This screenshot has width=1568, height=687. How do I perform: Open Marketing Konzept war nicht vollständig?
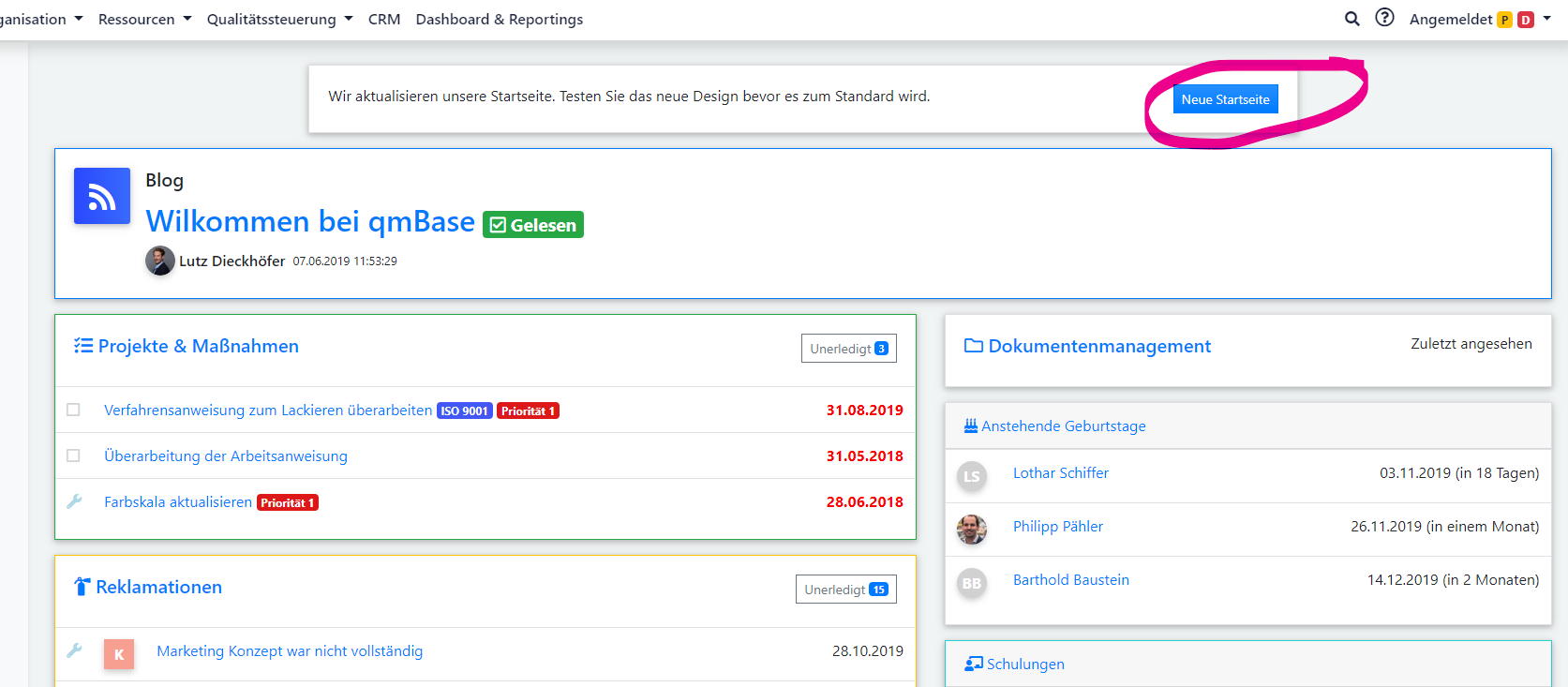[290, 650]
